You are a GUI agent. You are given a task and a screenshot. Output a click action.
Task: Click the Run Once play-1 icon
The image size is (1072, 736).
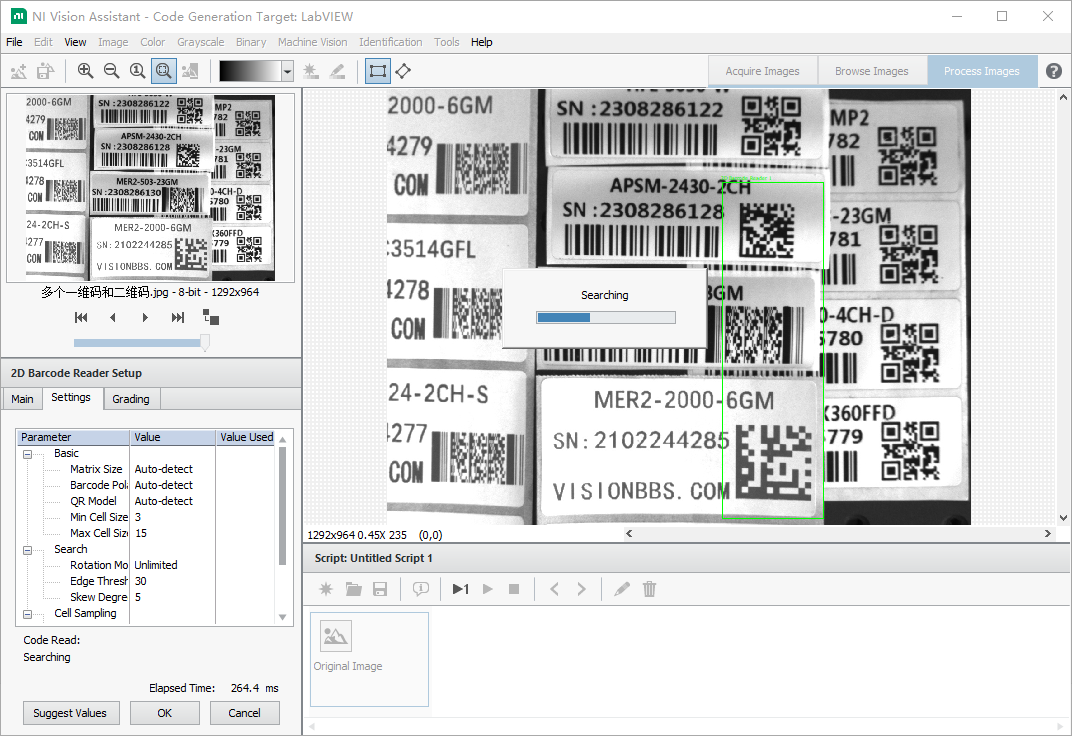pyautogui.click(x=461, y=589)
